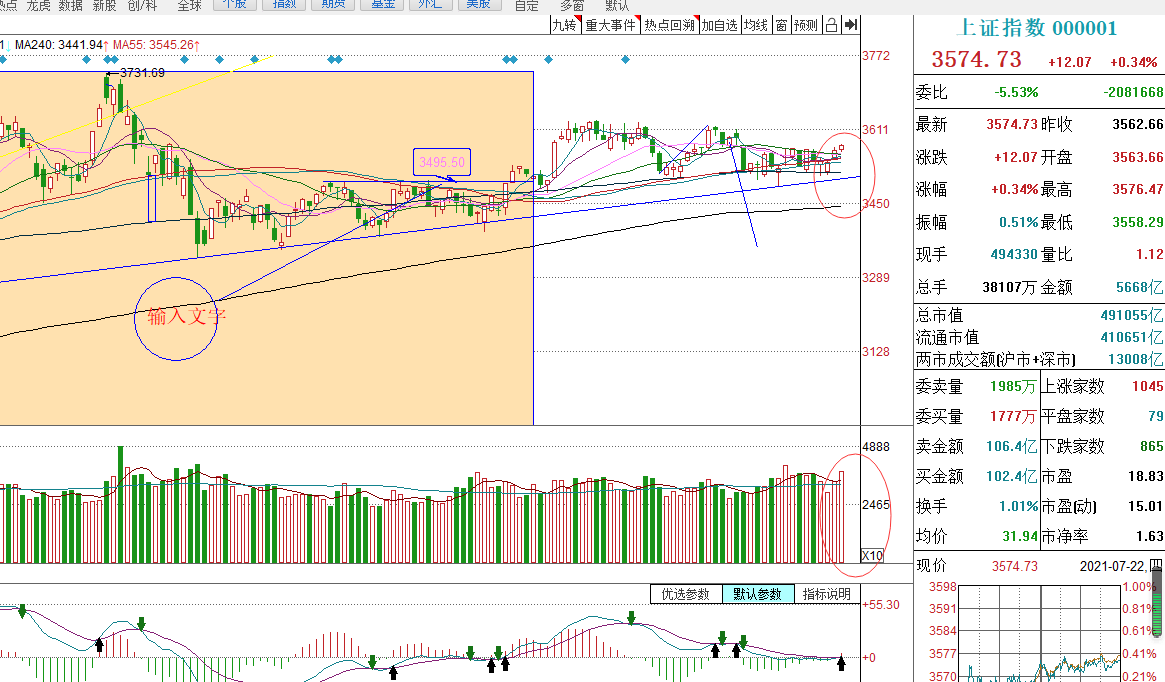Click the rightmost black up-arrow MACD signal
Viewport: 1165px width, 682px height.
841,662
